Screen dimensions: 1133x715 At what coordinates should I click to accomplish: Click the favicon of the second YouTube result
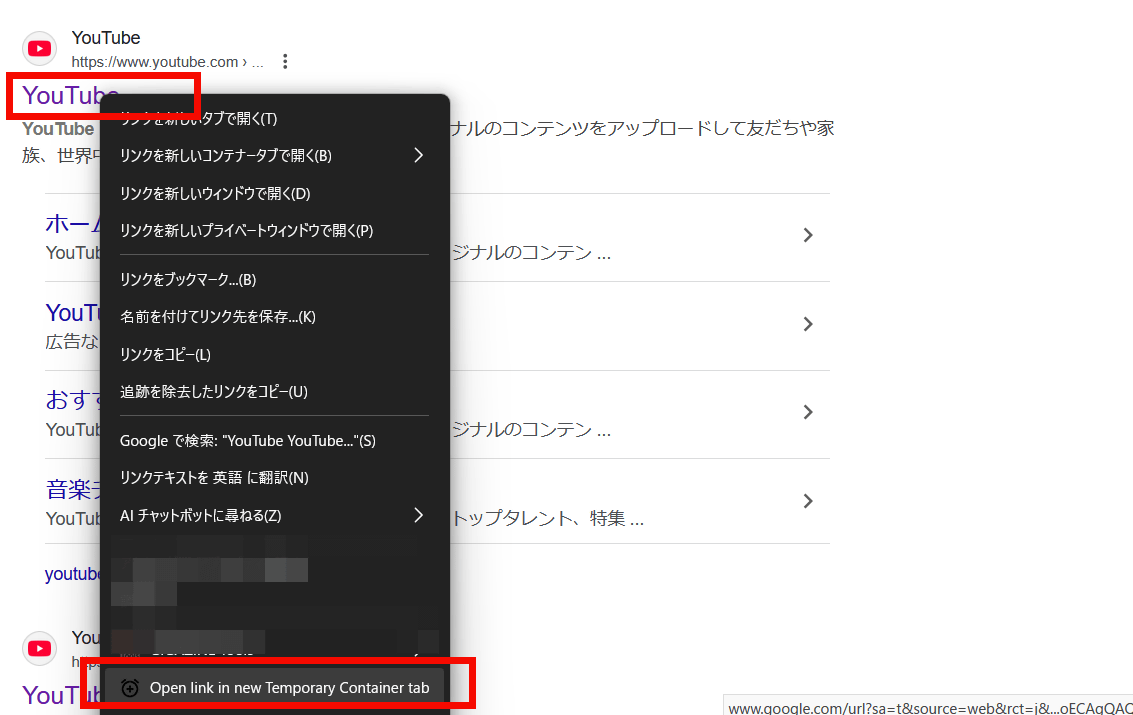pos(40,648)
